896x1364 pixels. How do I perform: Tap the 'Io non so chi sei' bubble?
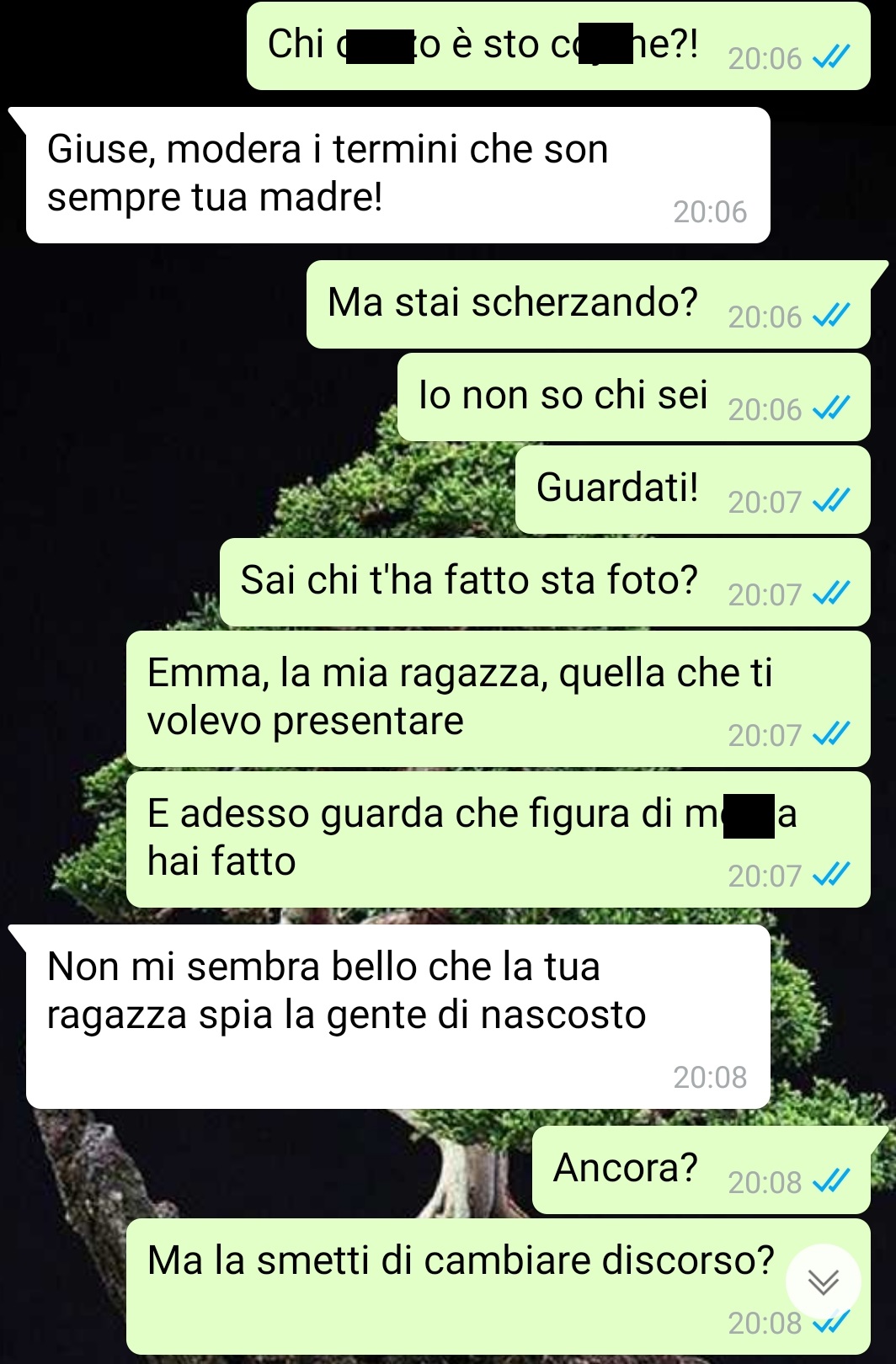click(633, 397)
